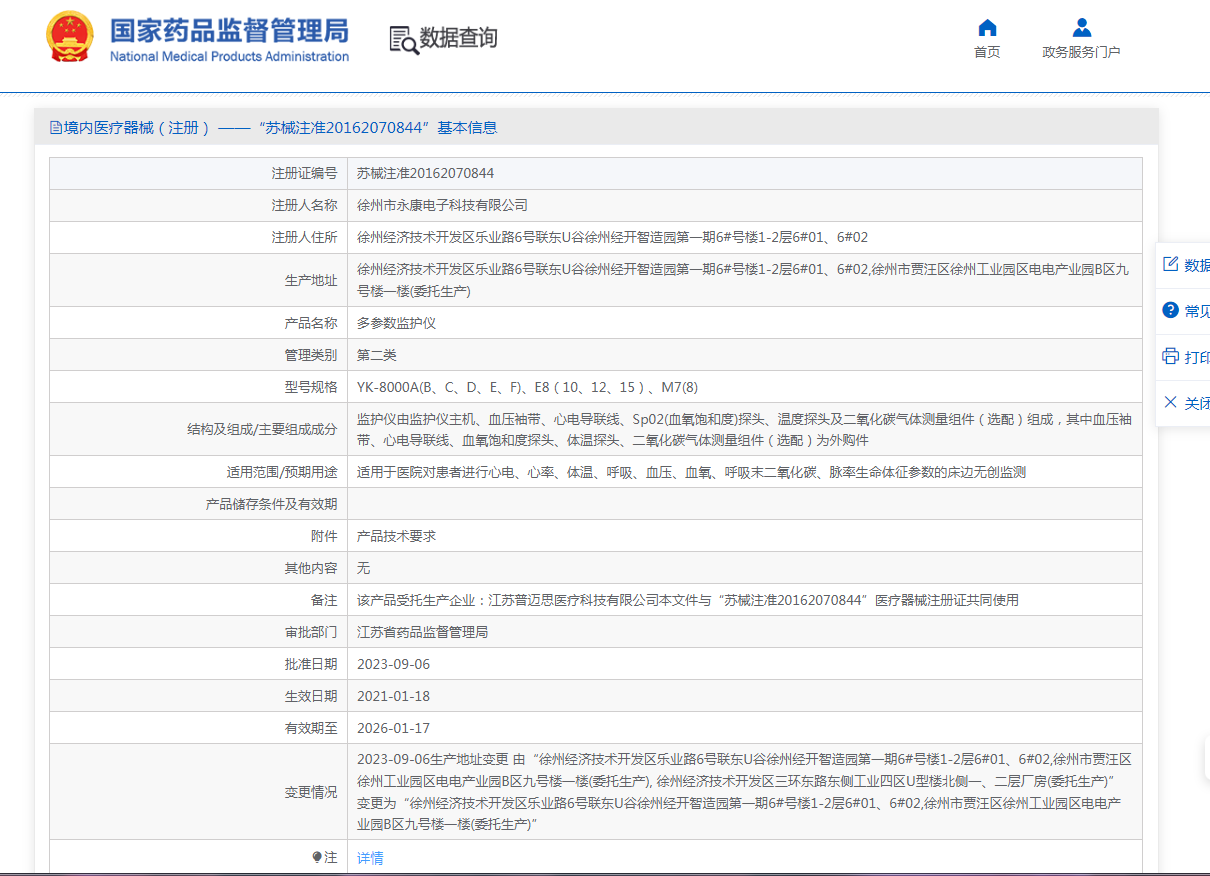This screenshot has width=1210, height=876.
Task: Click 打印 entry in the side panel
Action: click(1197, 357)
